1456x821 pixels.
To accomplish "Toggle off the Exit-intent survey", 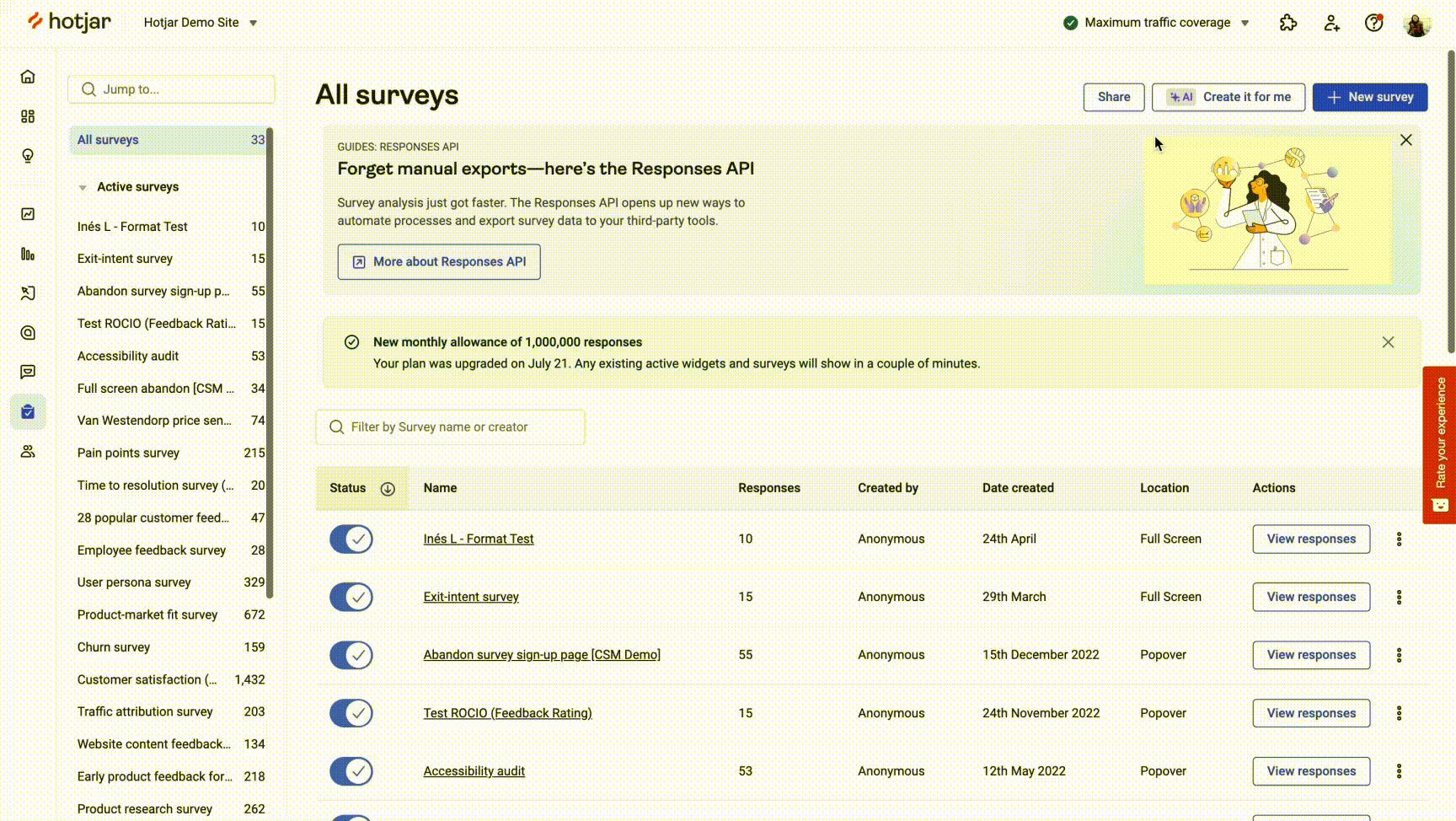I will coord(351,597).
